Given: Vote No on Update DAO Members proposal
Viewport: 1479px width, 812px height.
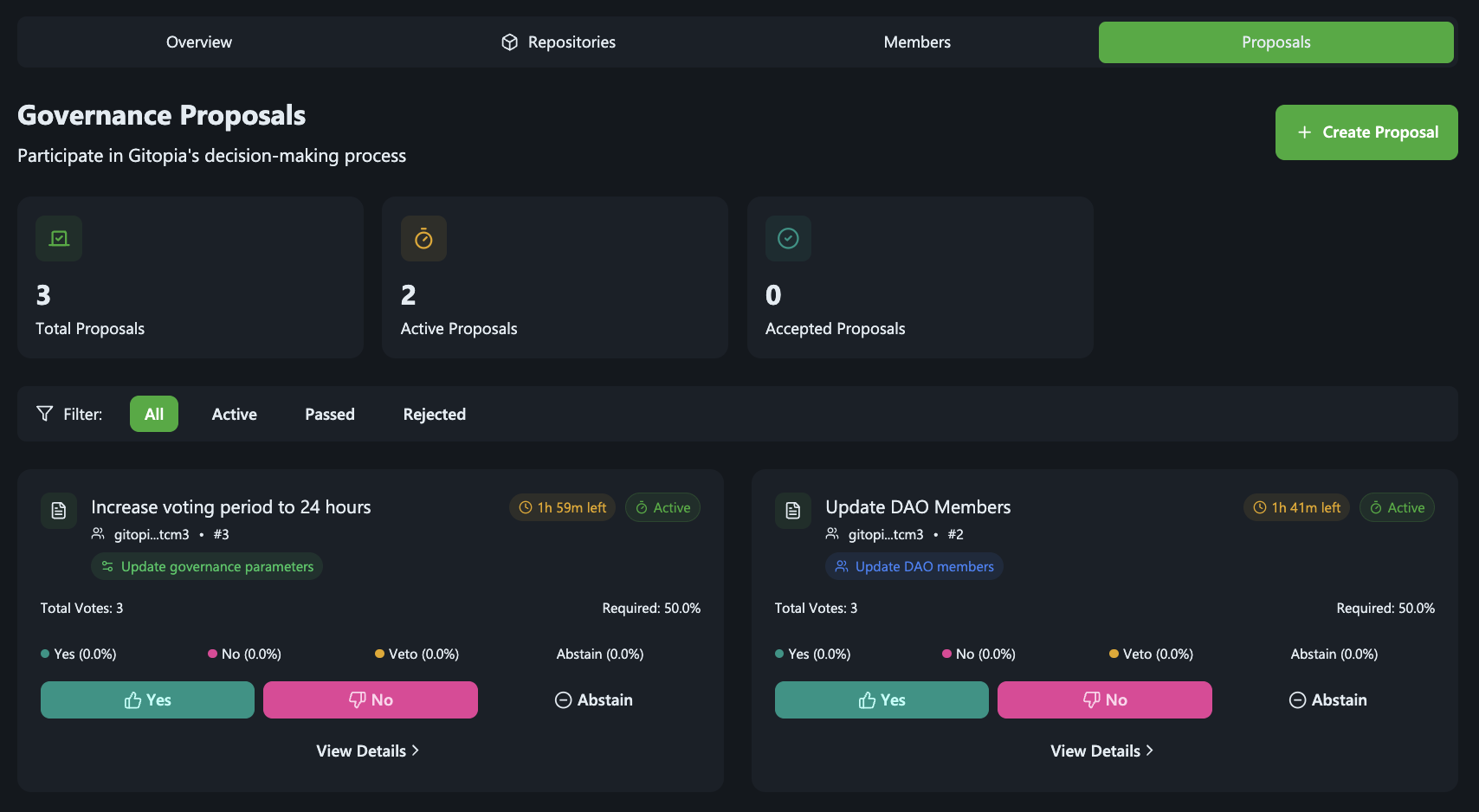Looking at the screenshot, I should [x=1105, y=699].
